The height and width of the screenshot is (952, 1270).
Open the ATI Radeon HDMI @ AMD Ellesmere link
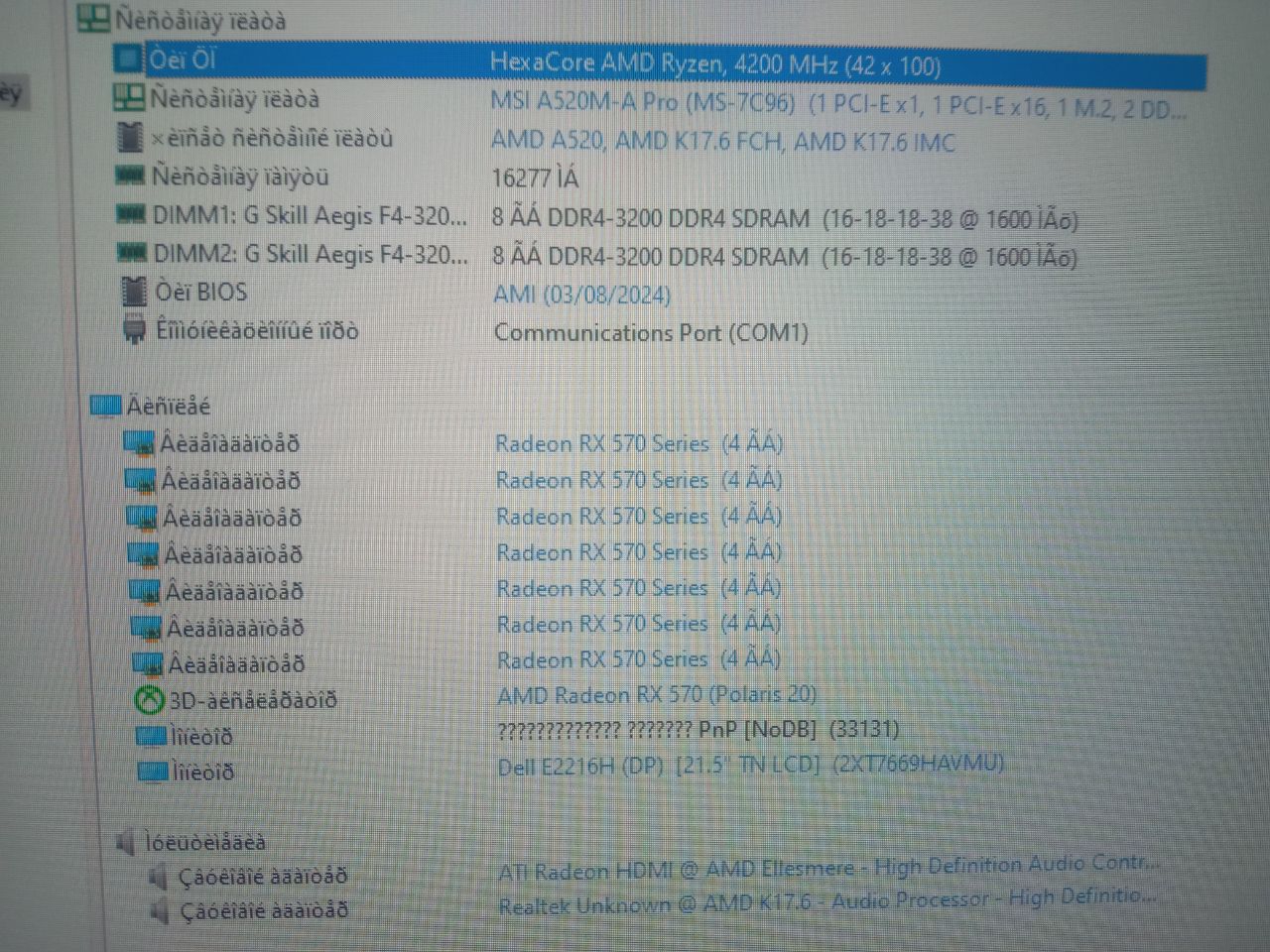tap(827, 868)
